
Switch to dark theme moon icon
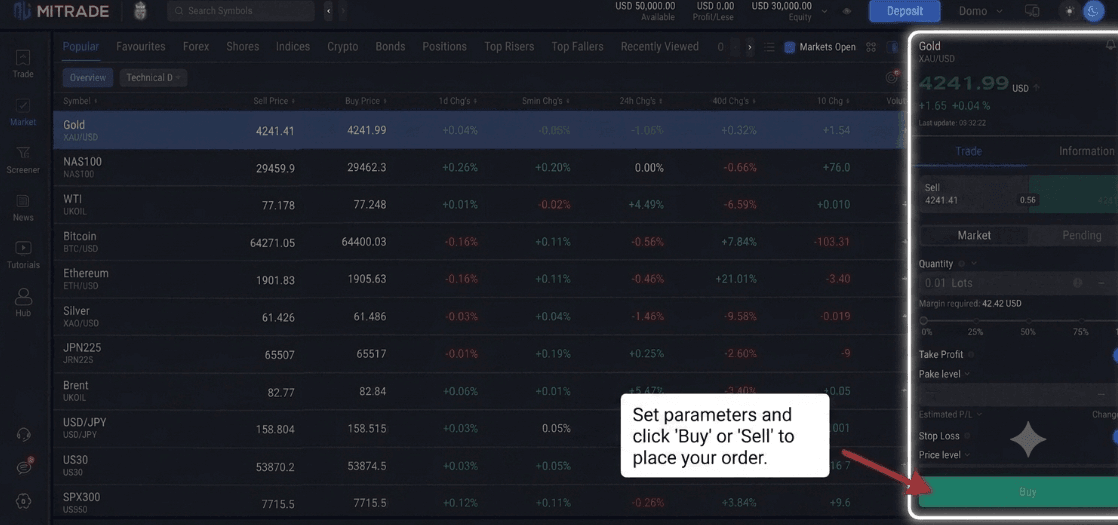tap(1092, 11)
